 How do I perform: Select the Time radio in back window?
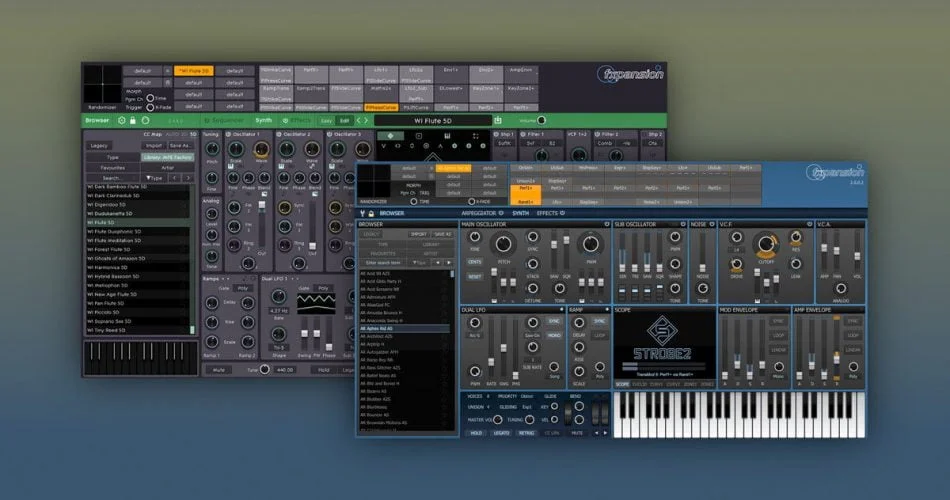(x=150, y=98)
